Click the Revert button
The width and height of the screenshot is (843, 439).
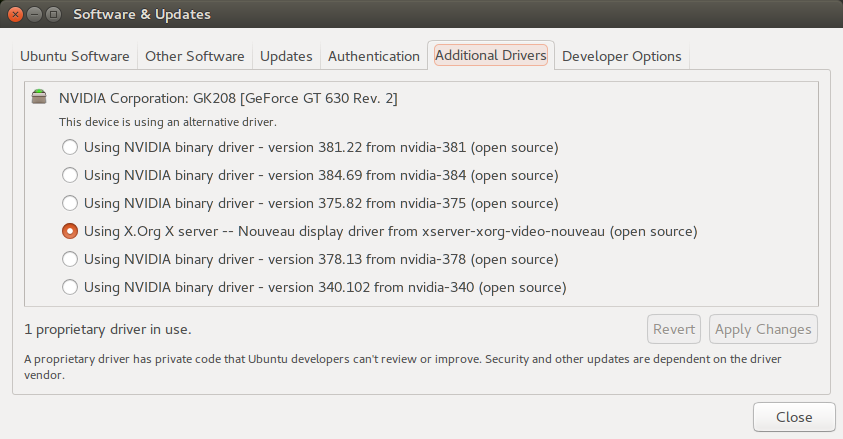(674, 329)
